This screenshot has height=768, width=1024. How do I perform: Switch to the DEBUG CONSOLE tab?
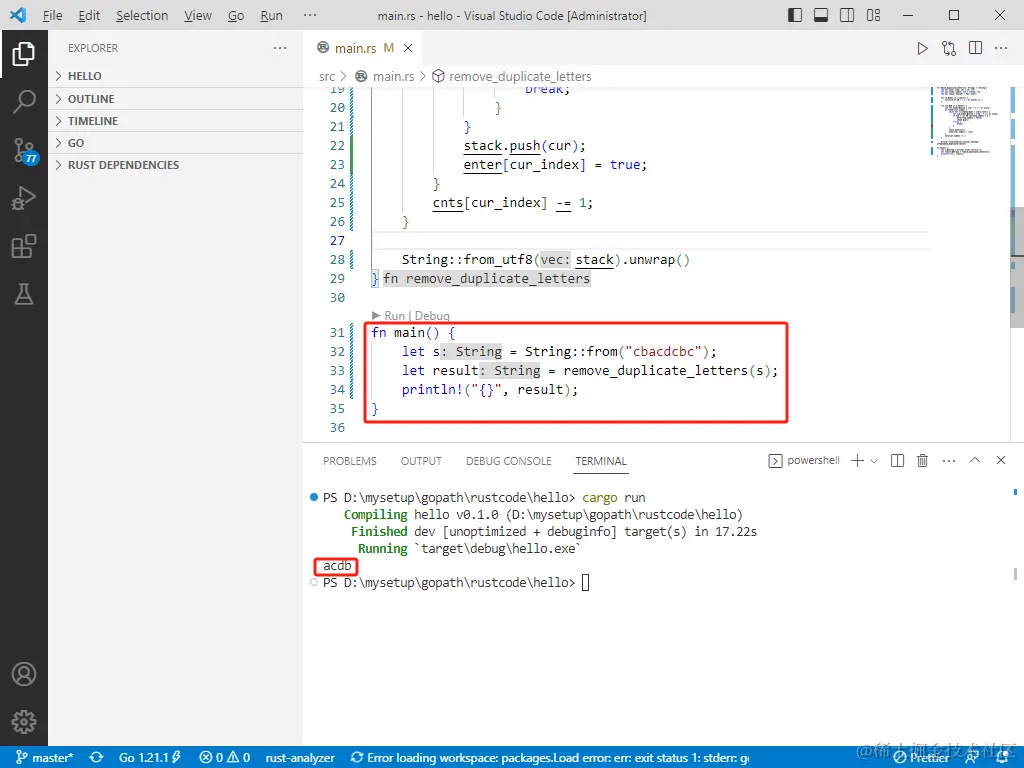508,461
